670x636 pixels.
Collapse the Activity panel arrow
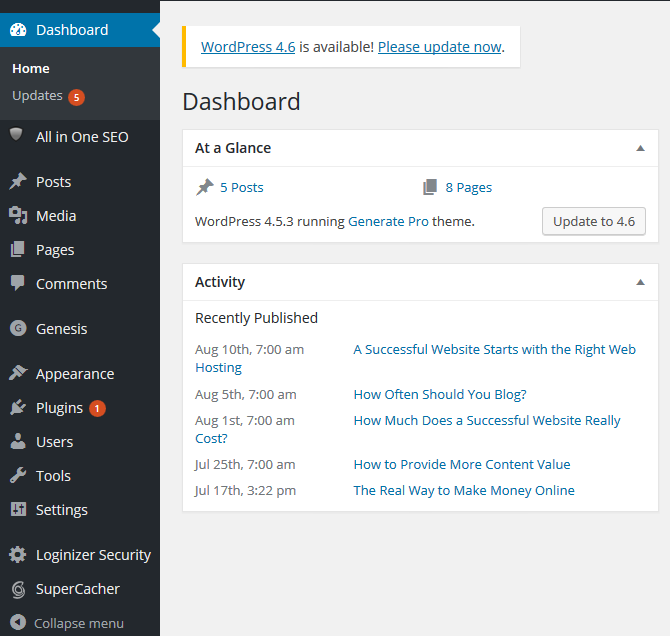click(640, 282)
